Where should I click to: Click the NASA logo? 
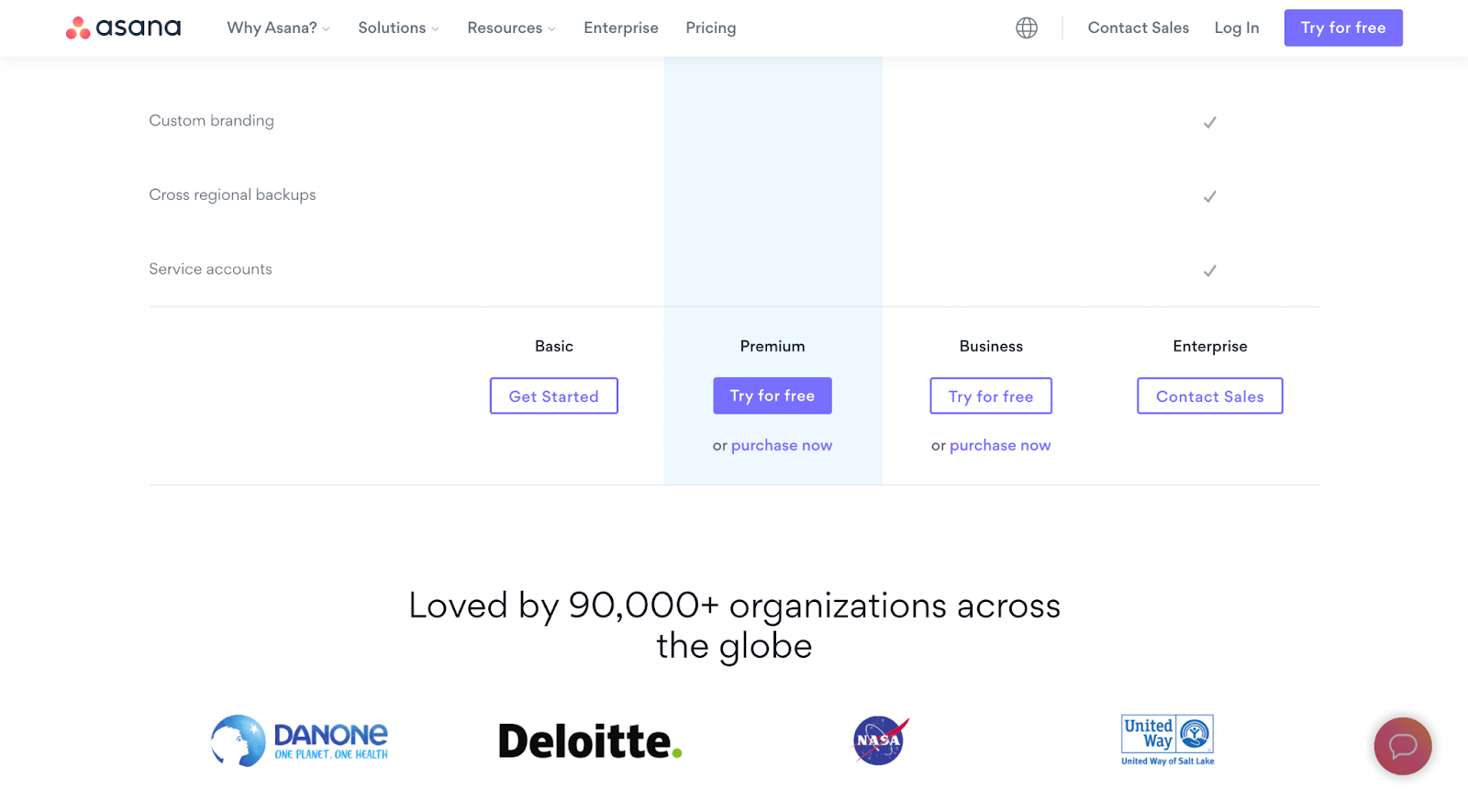(879, 740)
